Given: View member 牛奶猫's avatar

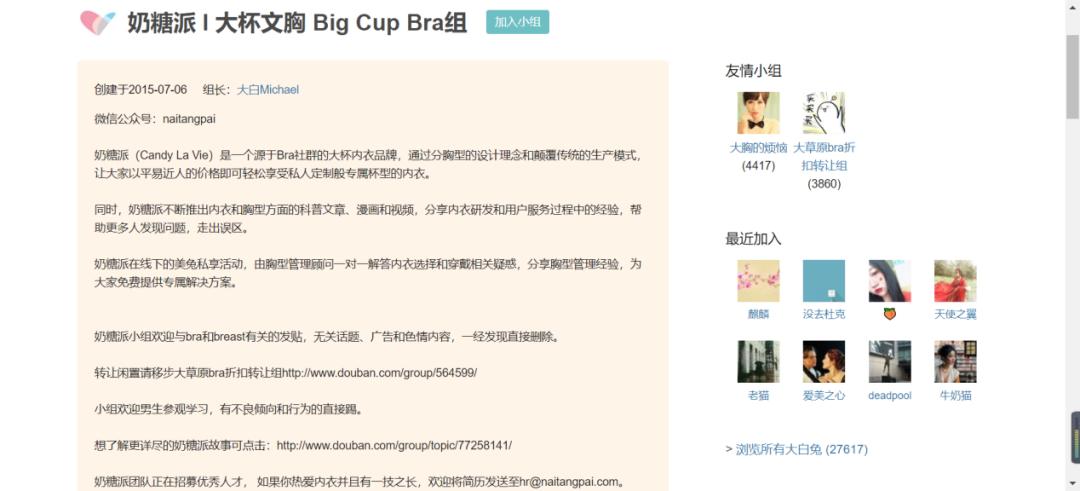Looking at the screenshot, I should coord(955,362).
